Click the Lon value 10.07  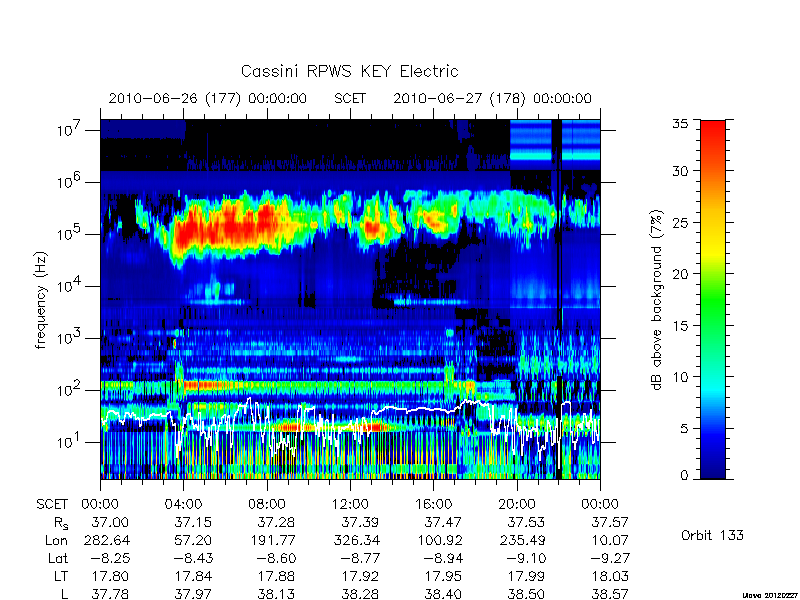[x=610, y=540]
